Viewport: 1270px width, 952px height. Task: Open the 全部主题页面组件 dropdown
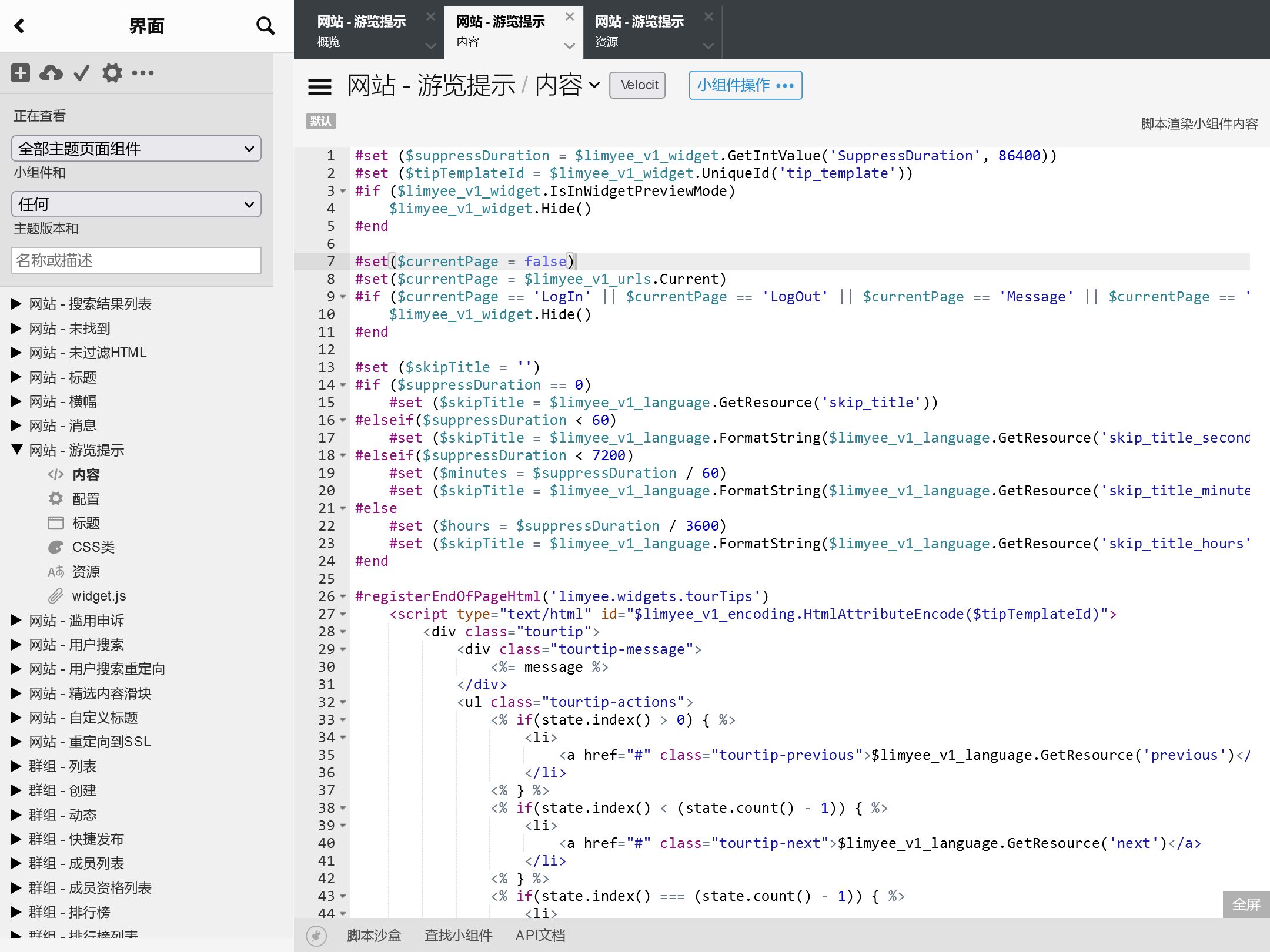point(136,149)
